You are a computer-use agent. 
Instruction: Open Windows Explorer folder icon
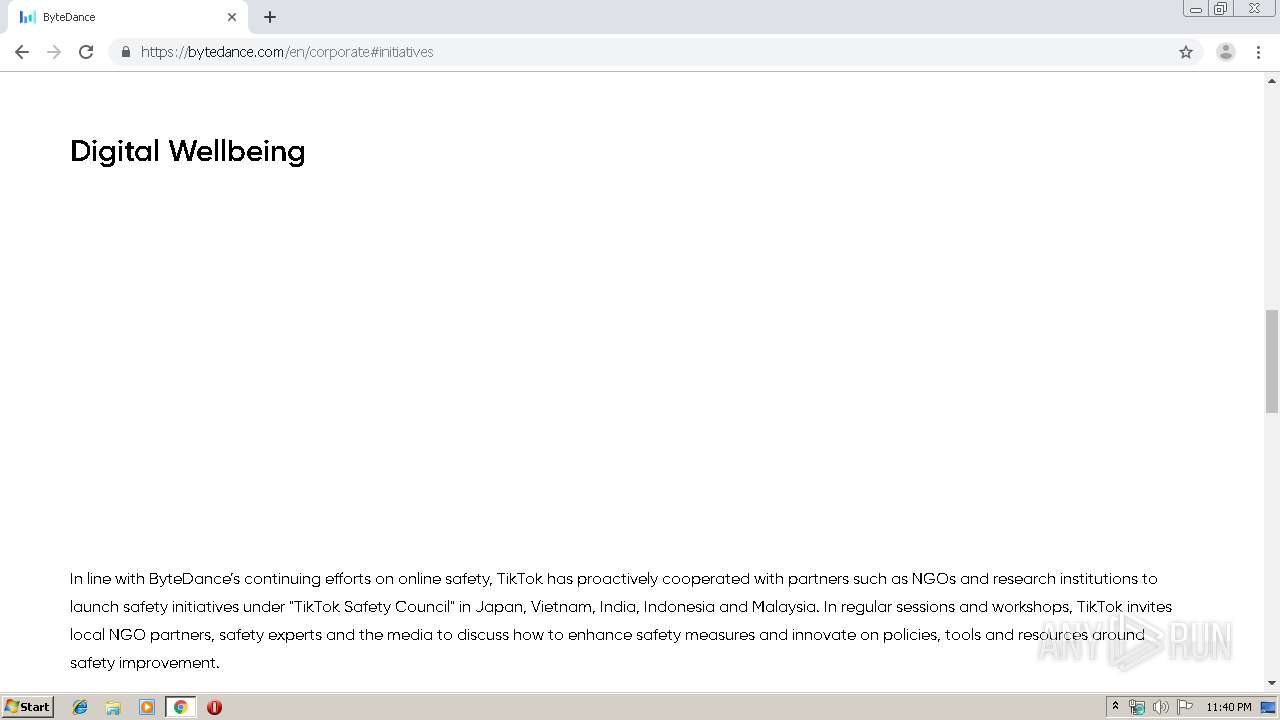pos(113,707)
